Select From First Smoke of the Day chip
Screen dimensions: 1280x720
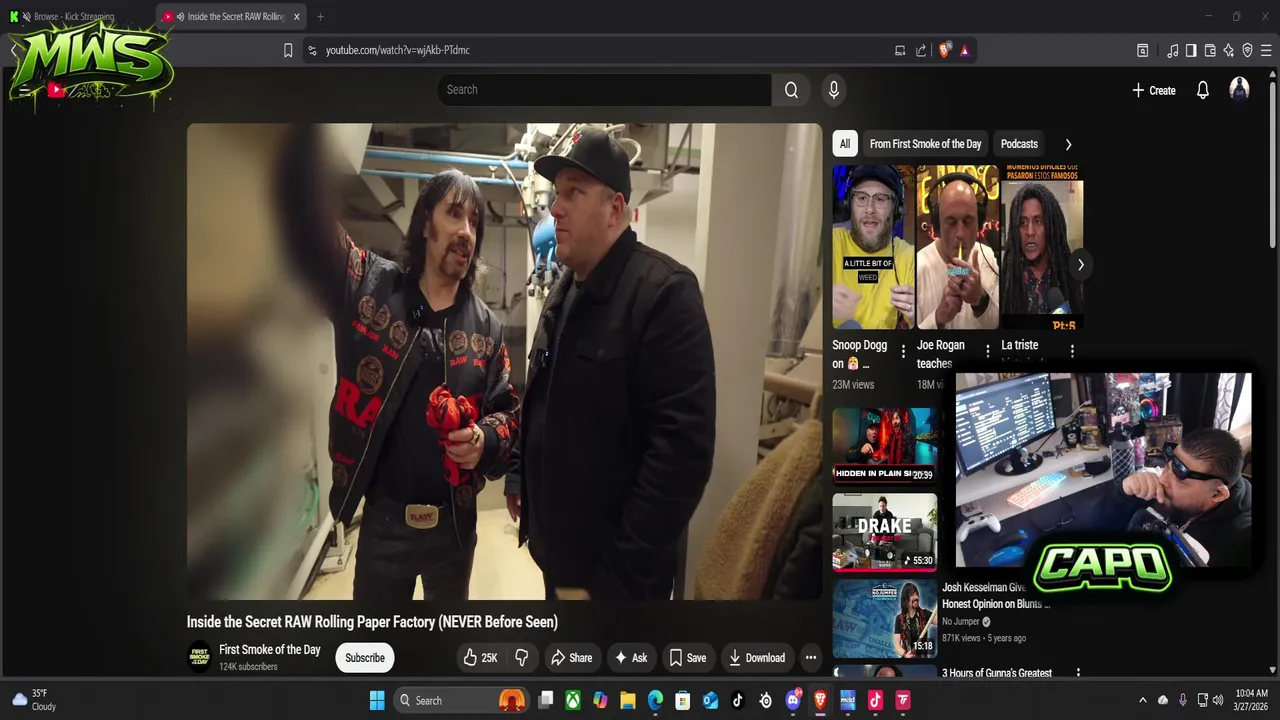pyautogui.click(x=925, y=144)
